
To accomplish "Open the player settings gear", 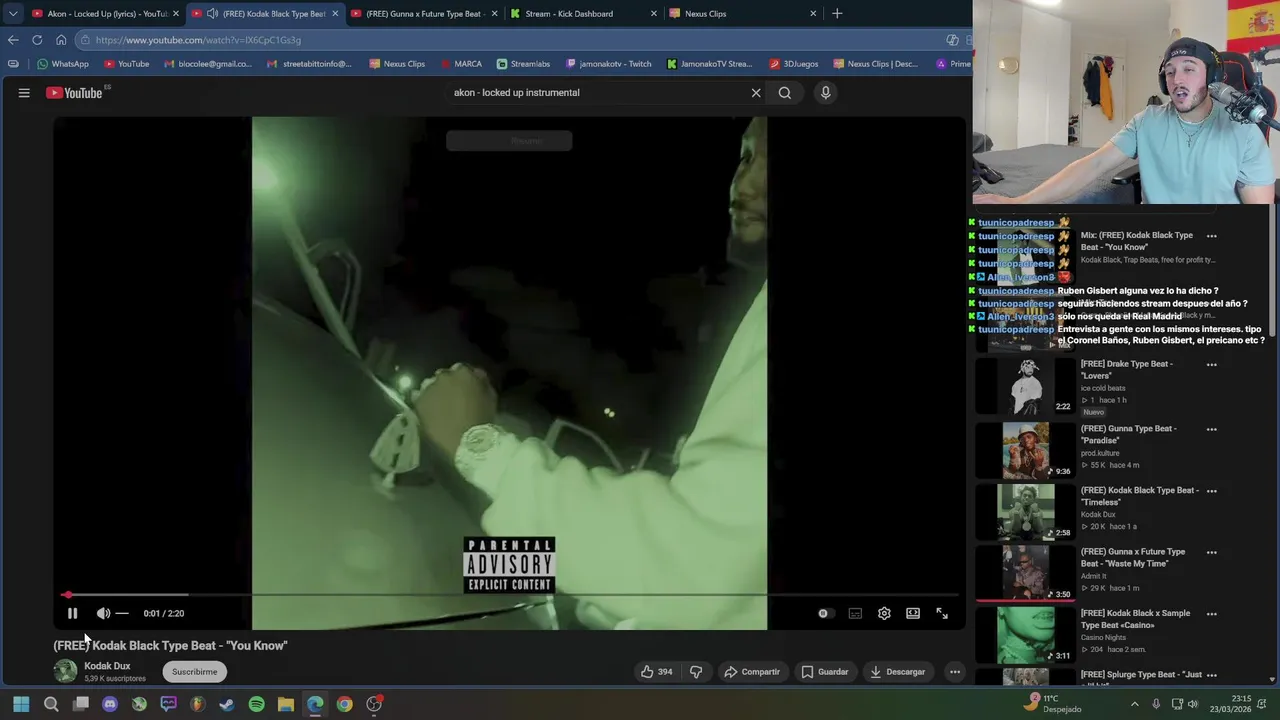I will [884, 613].
